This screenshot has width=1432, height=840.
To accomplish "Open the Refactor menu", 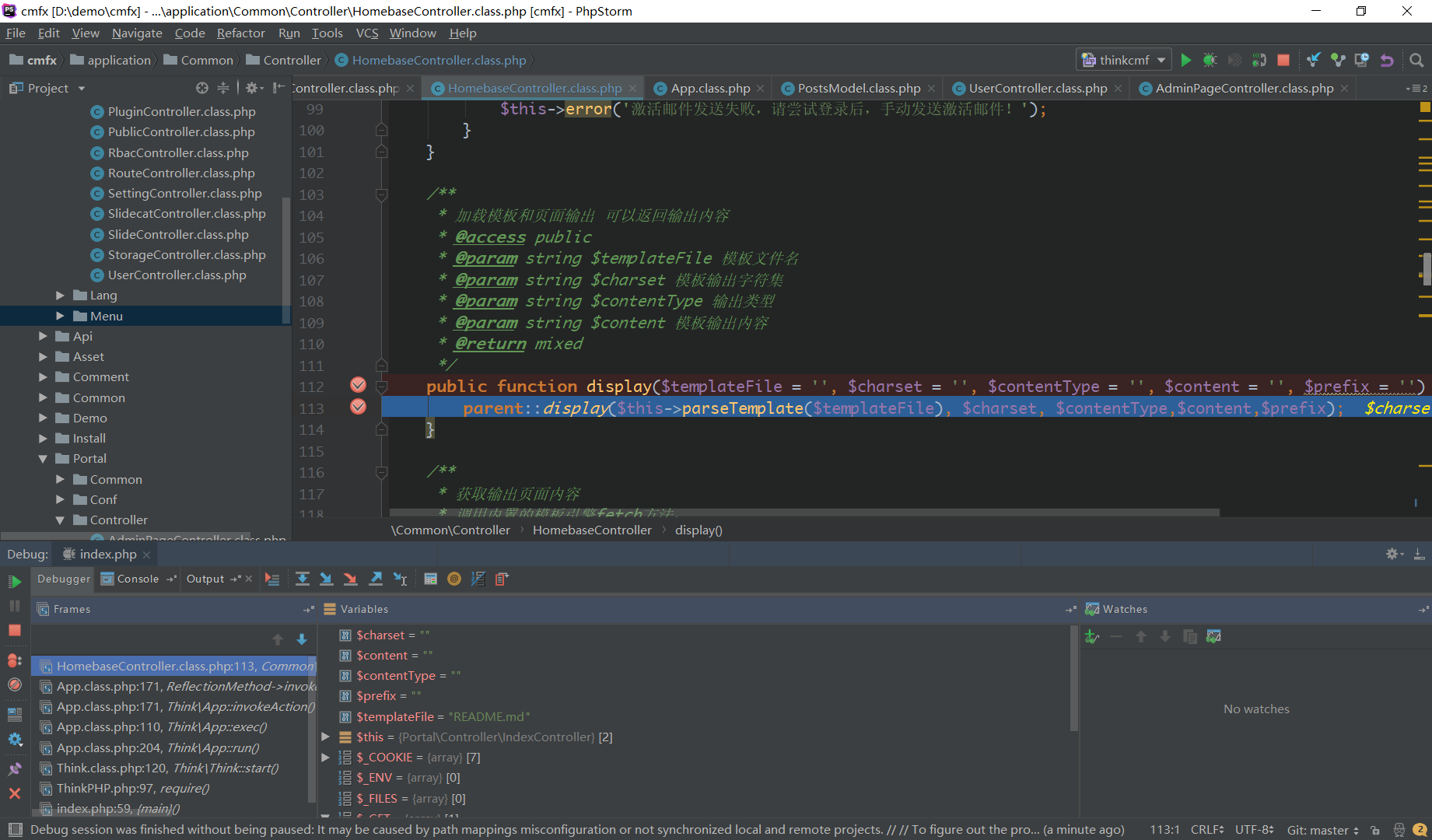I will 240,33.
